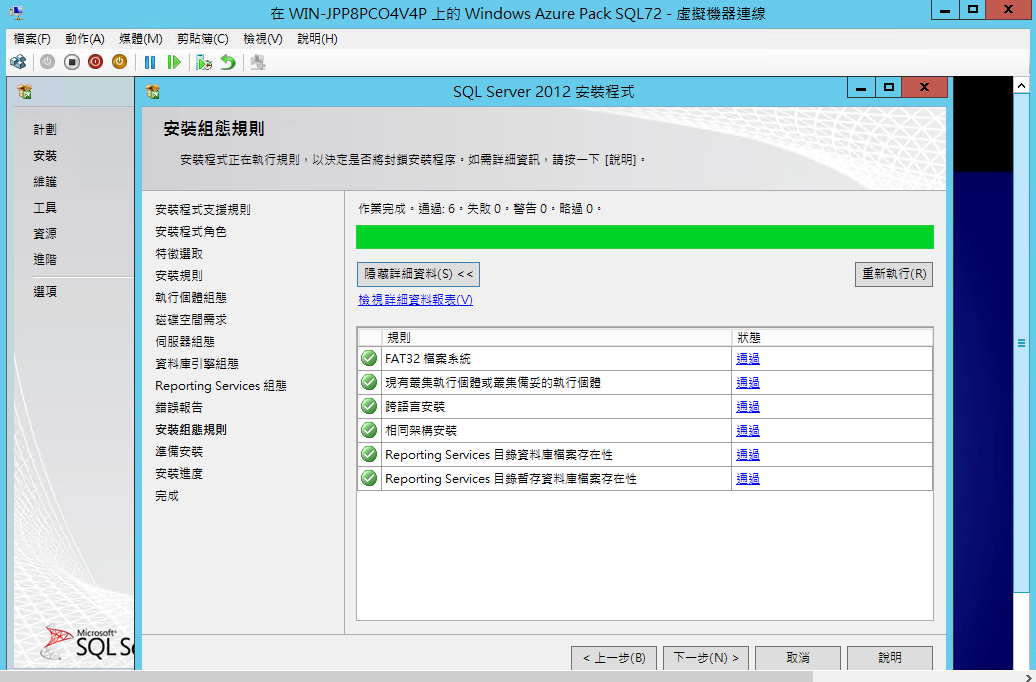The image size is (1036, 682).
Task: Create a checkpoint using the toolbar icon
Action: click(204, 62)
